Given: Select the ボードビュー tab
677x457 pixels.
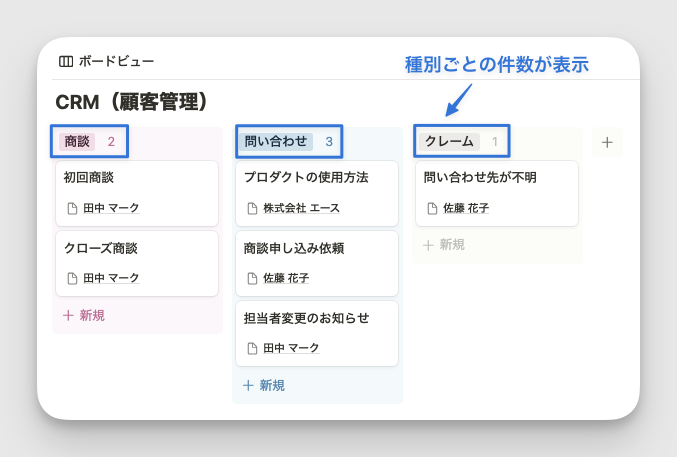Looking at the screenshot, I should coord(106,61).
